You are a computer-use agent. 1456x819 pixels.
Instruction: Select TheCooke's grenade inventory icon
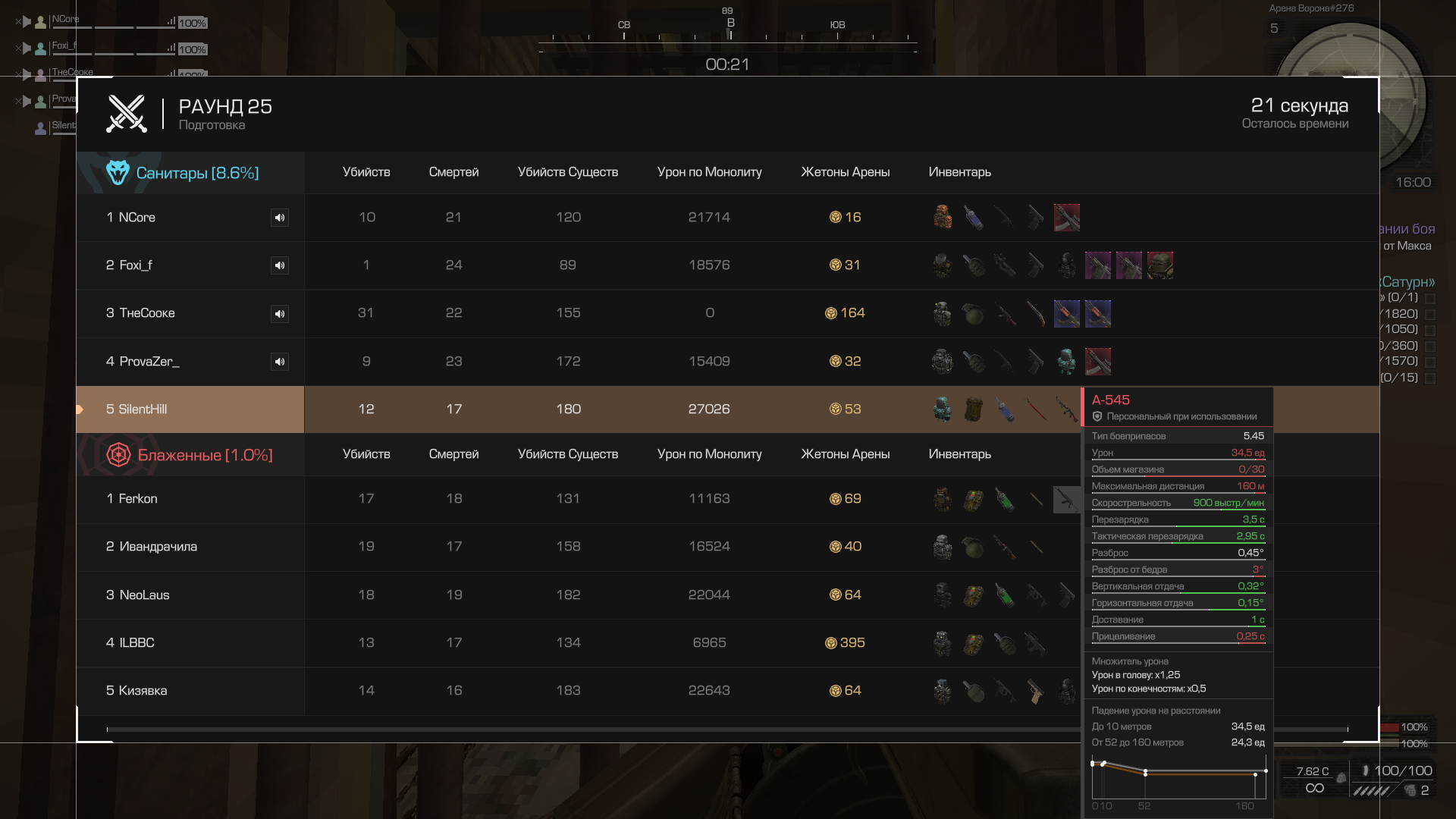pyautogui.click(x=974, y=313)
